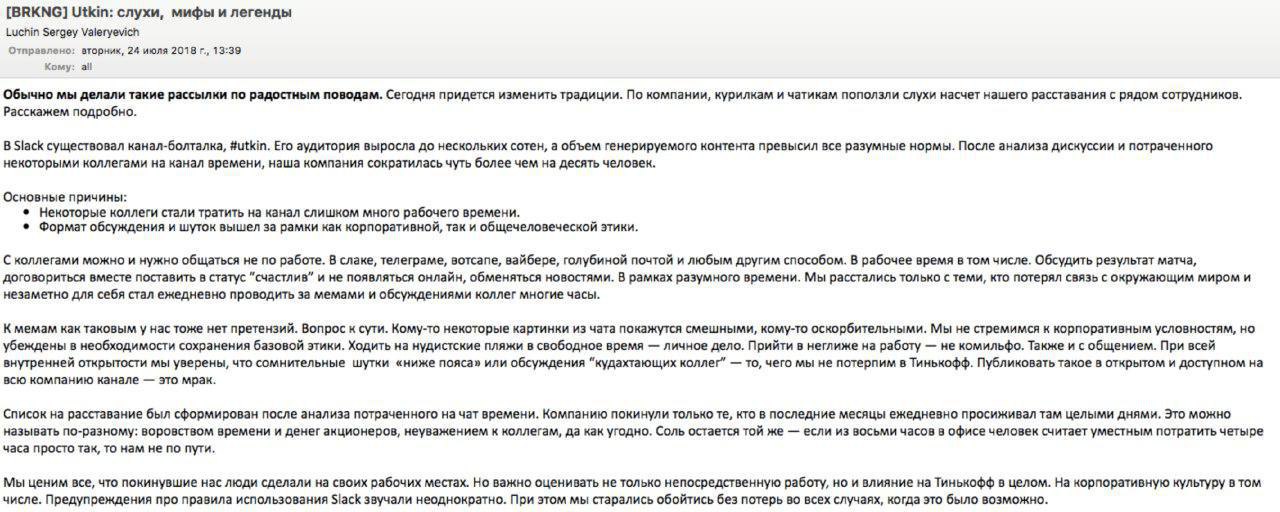Click the "Кому:" field label

point(60,67)
